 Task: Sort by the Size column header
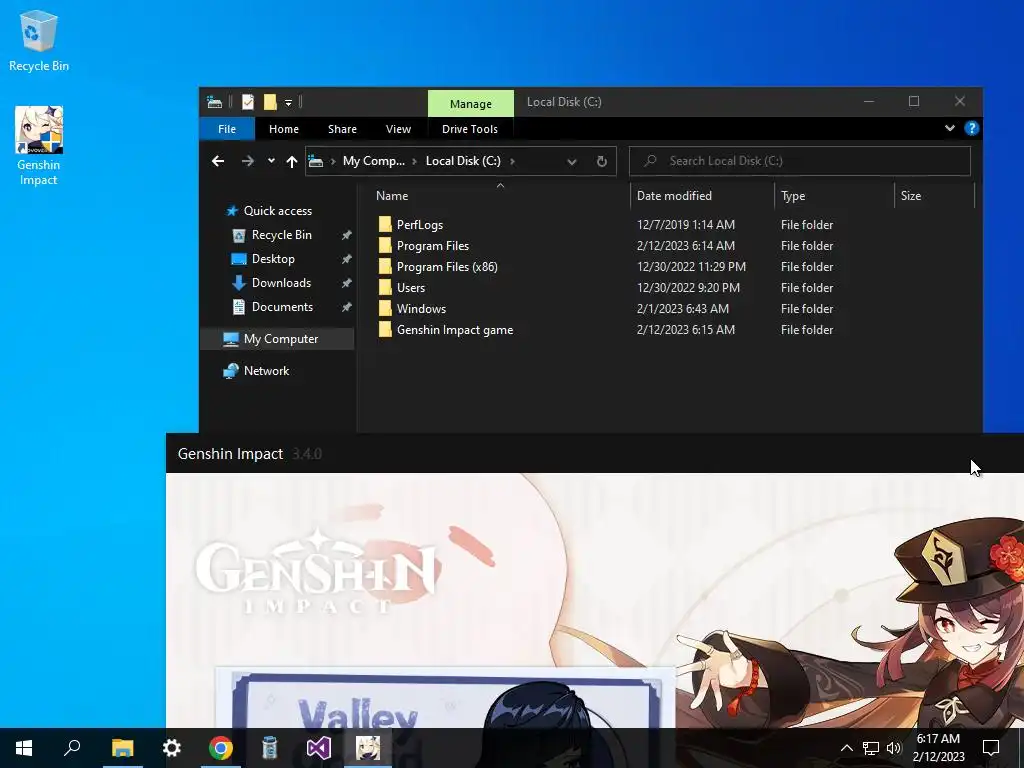(910, 196)
